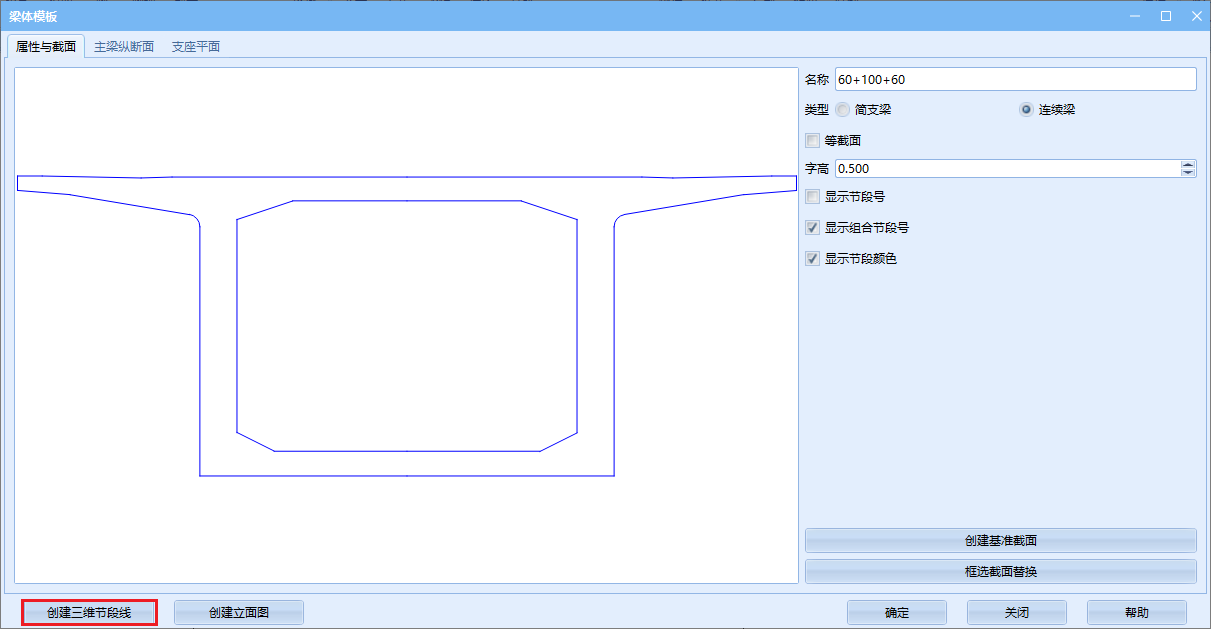Image resolution: width=1211 pixels, height=629 pixels.
Task: Open the 主梁纵断面 tab
Action: (x=124, y=47)
